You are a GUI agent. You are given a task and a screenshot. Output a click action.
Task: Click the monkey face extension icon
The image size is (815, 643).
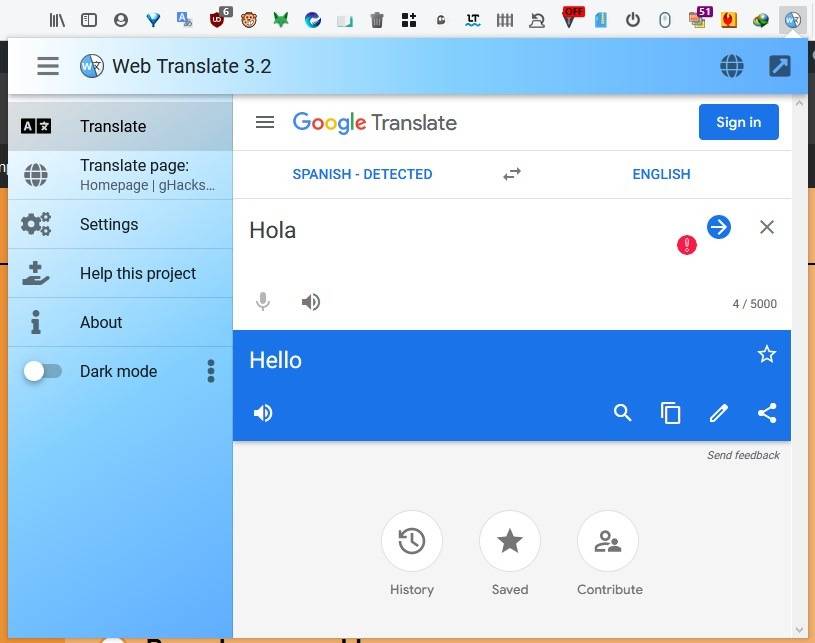[249, 20]
